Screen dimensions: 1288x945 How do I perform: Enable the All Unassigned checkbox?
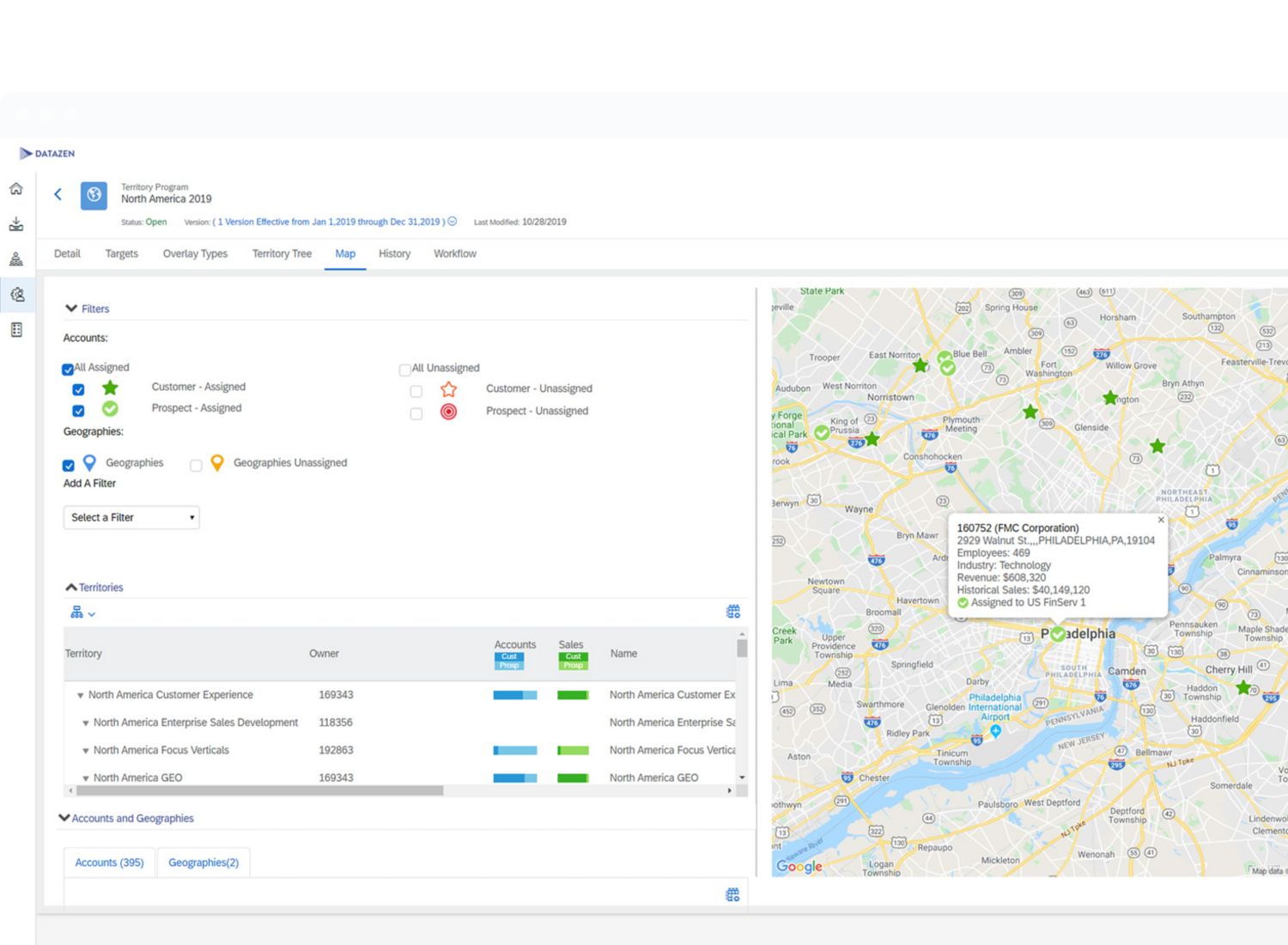(x=404, y=369)
